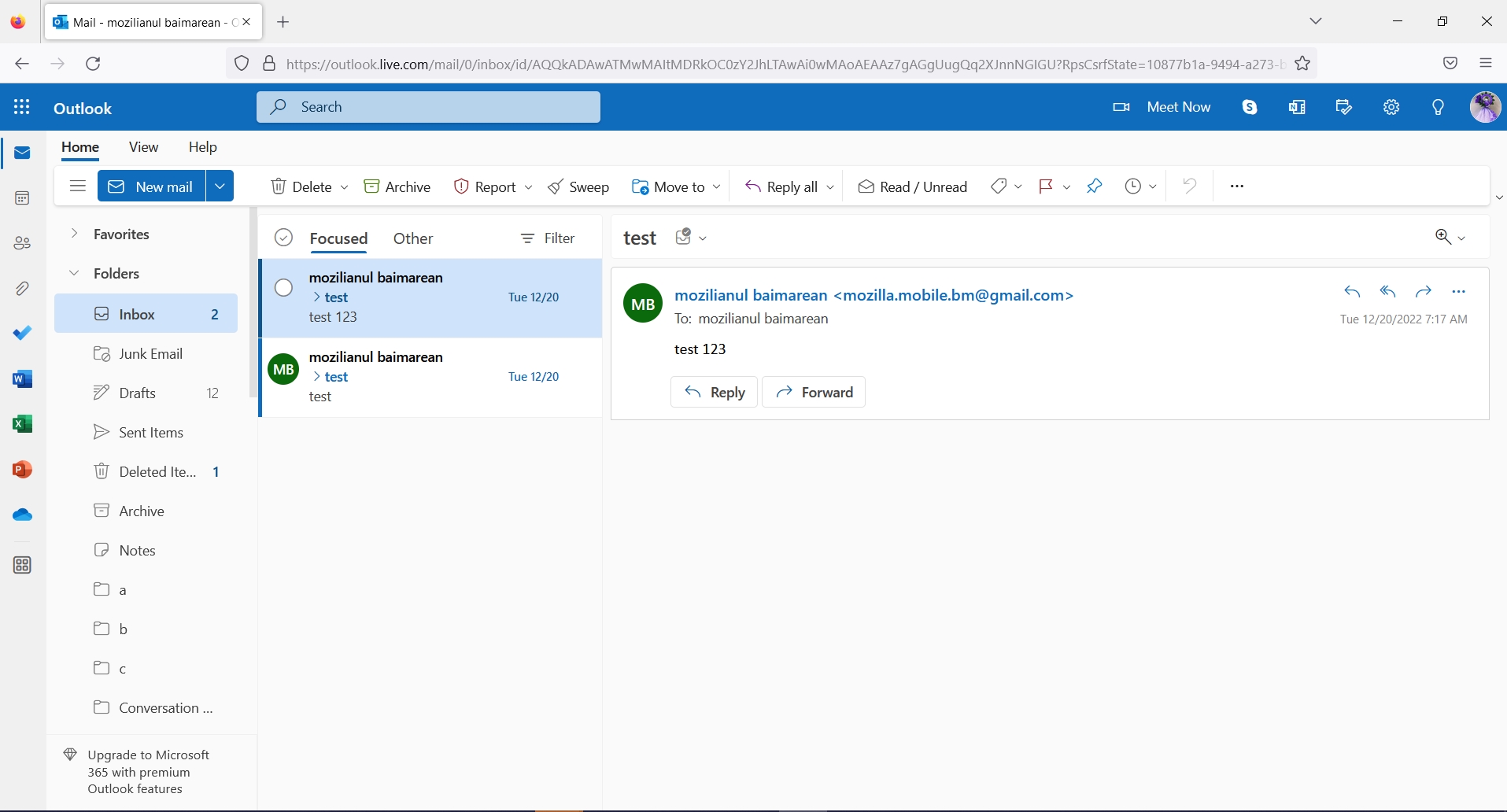
Task: Reply to the test 123 message
Action: pyautogui.click(x=713, y=391)
